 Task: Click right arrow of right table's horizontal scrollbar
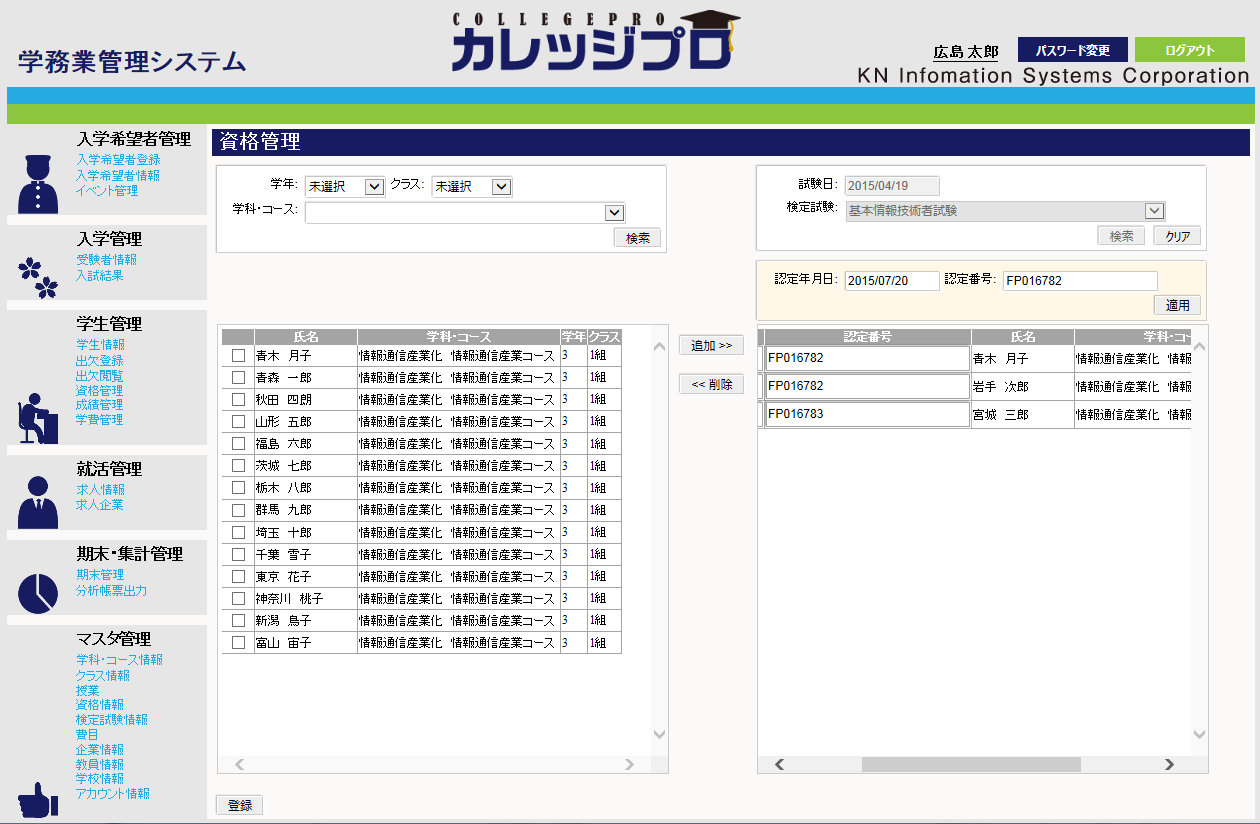[x=1169, y=764]
